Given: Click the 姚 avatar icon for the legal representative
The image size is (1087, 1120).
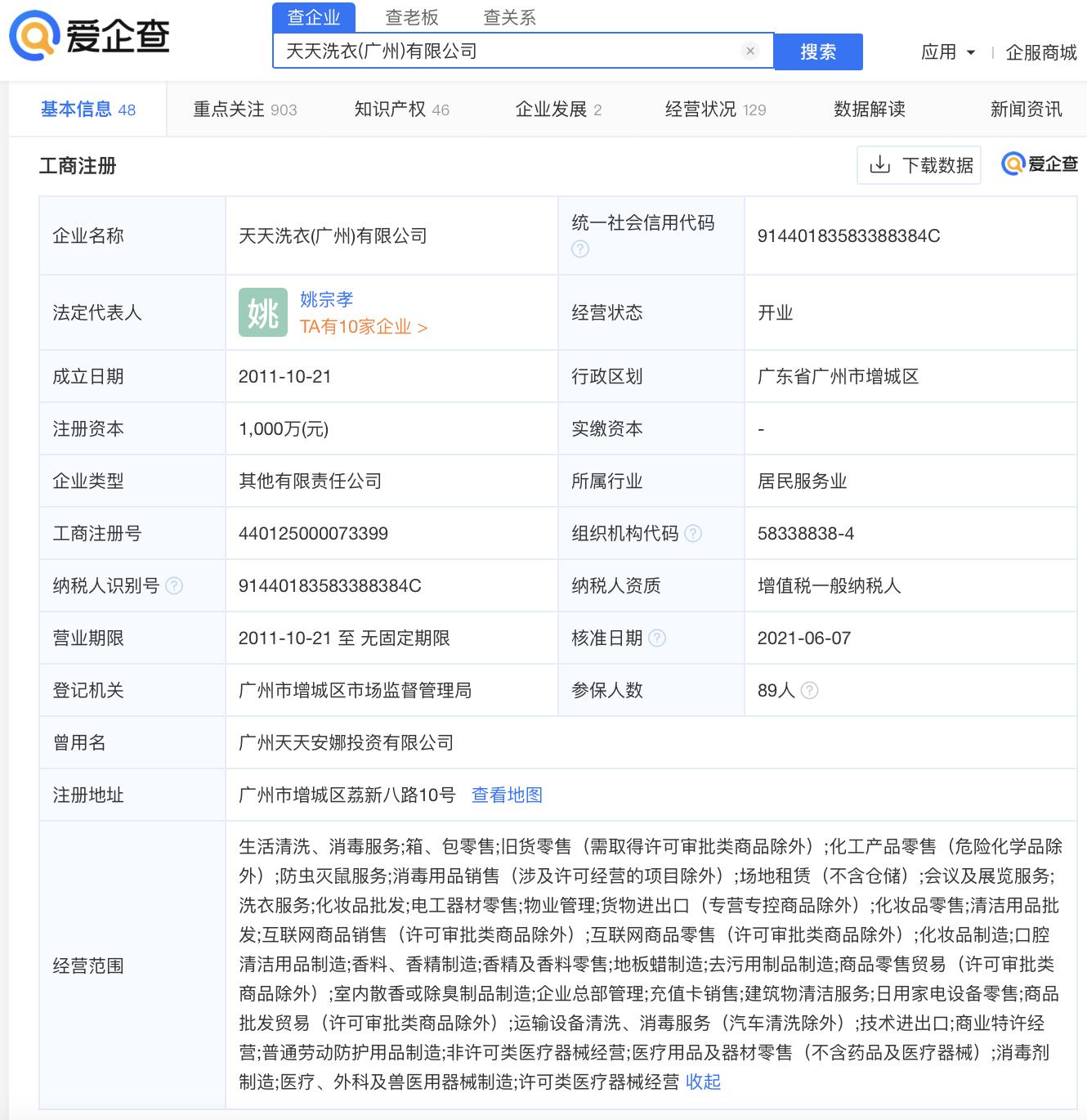Looking at the screenshot, I should 262,312.
